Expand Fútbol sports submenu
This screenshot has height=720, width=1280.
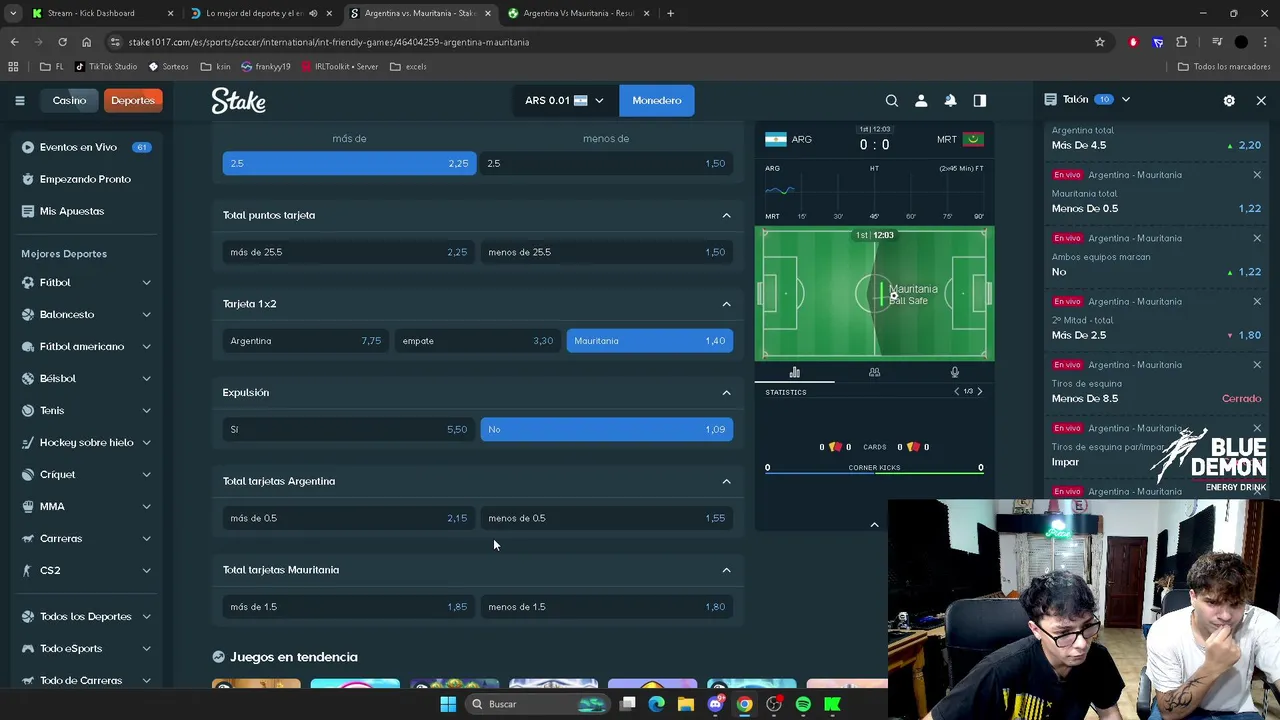pyautogui.click(x=146, y=282)
